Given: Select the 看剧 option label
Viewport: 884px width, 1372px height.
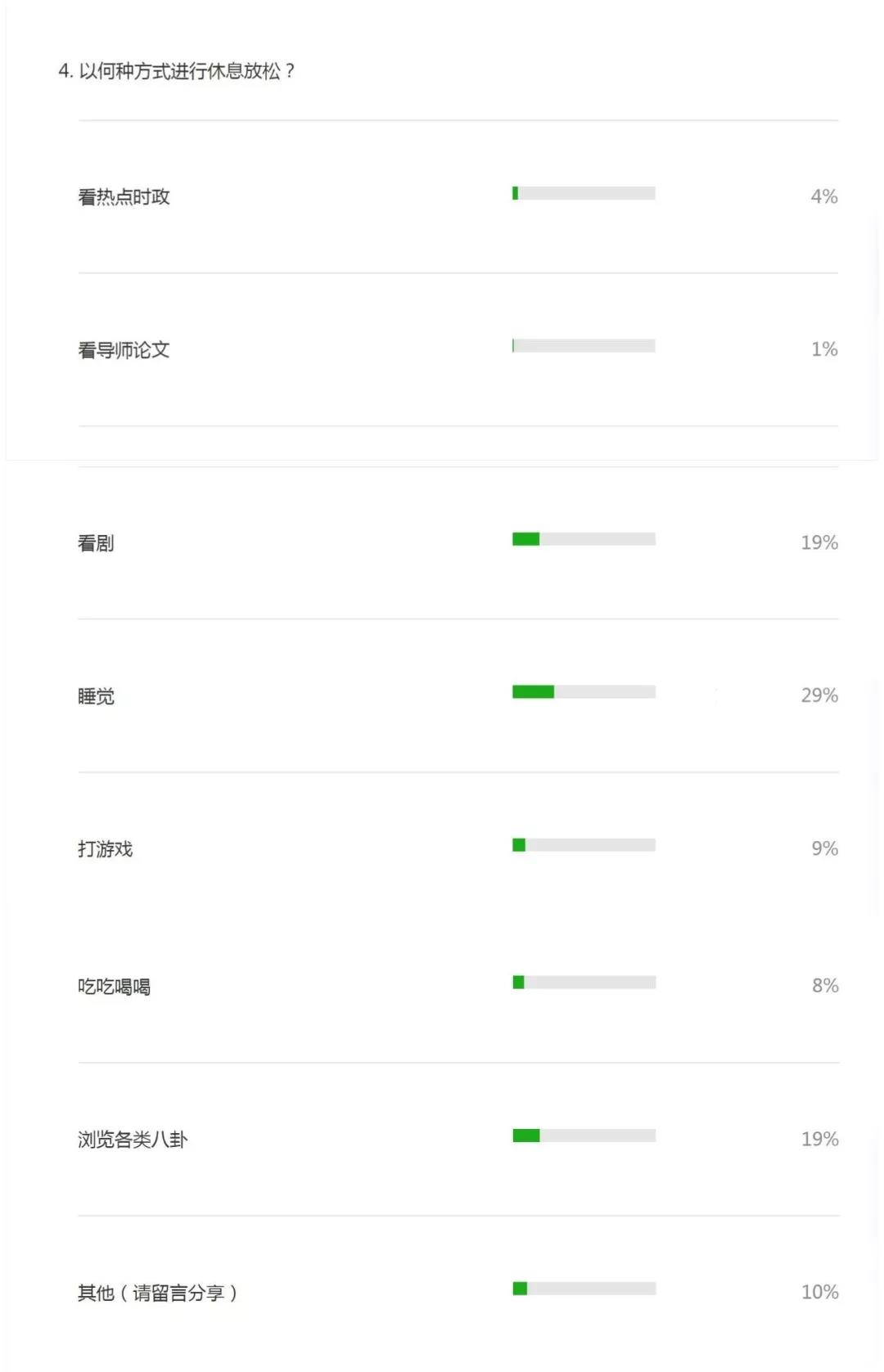Looking at the screenshot, I should click(96, 543).
